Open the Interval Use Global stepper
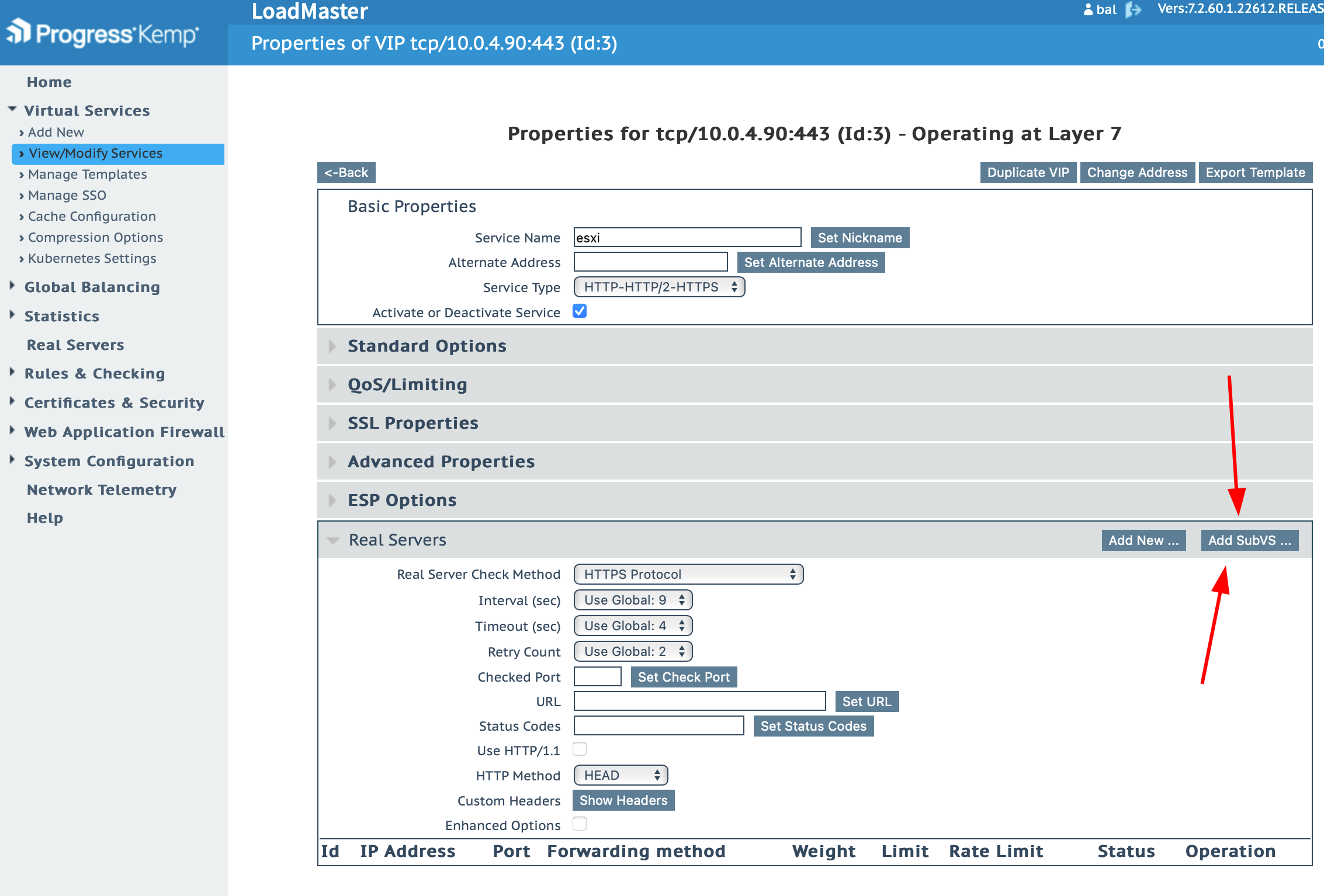This screenshot has height=896, width=1324. click(x=633, y=600)
